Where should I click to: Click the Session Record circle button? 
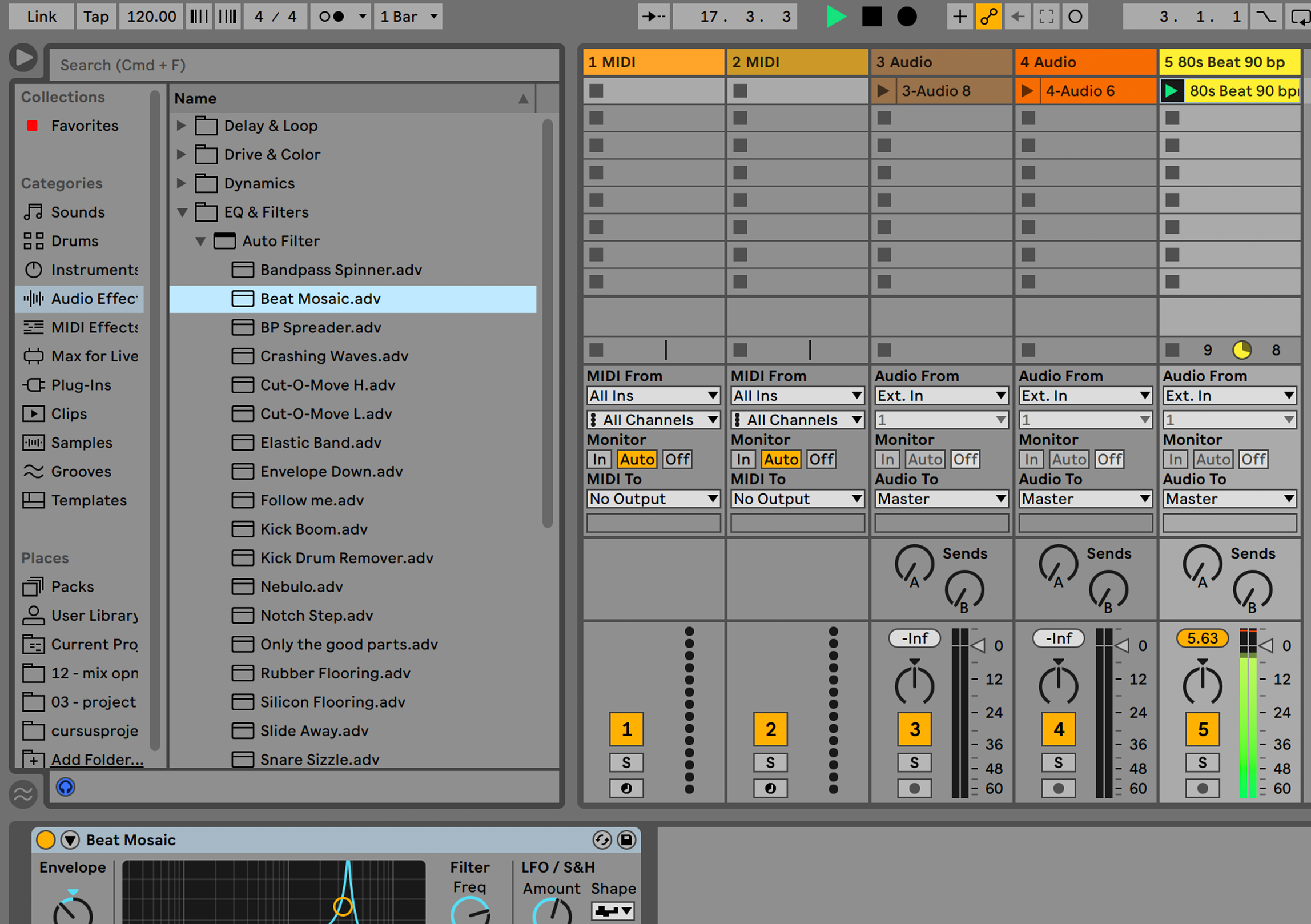coord(1075,17)
